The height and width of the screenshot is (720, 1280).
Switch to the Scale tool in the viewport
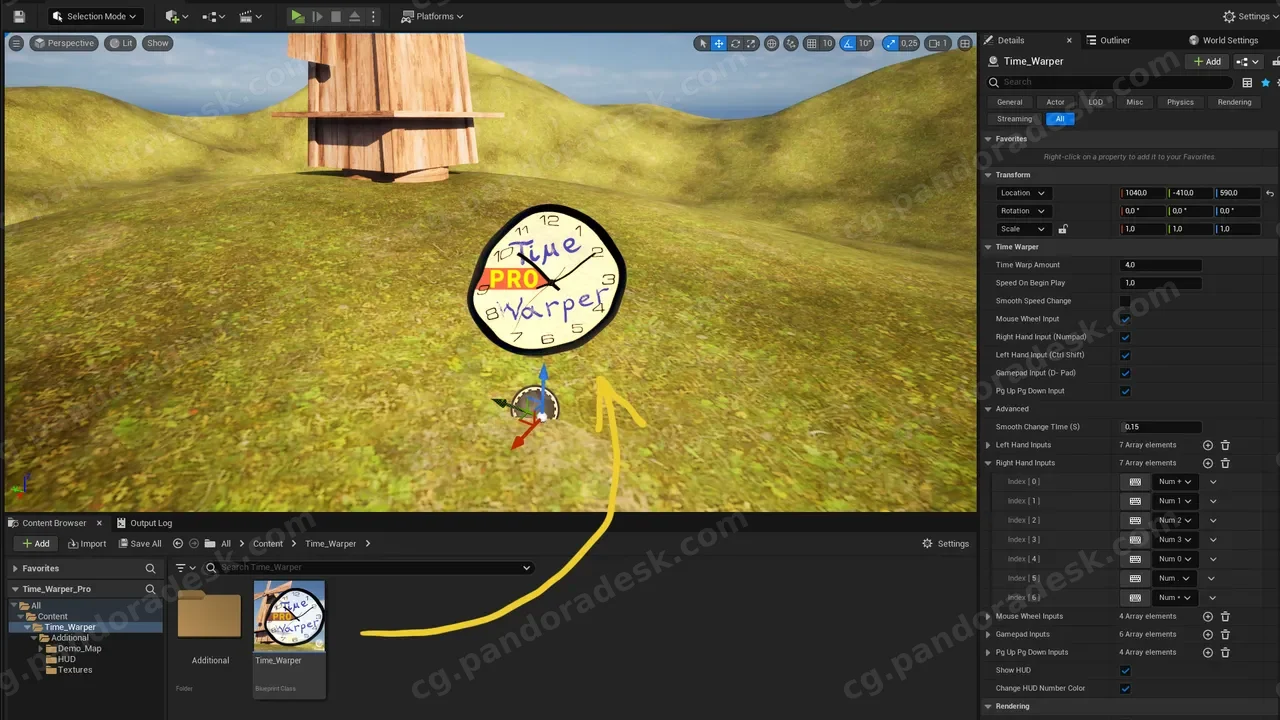(x=752, y=43)
